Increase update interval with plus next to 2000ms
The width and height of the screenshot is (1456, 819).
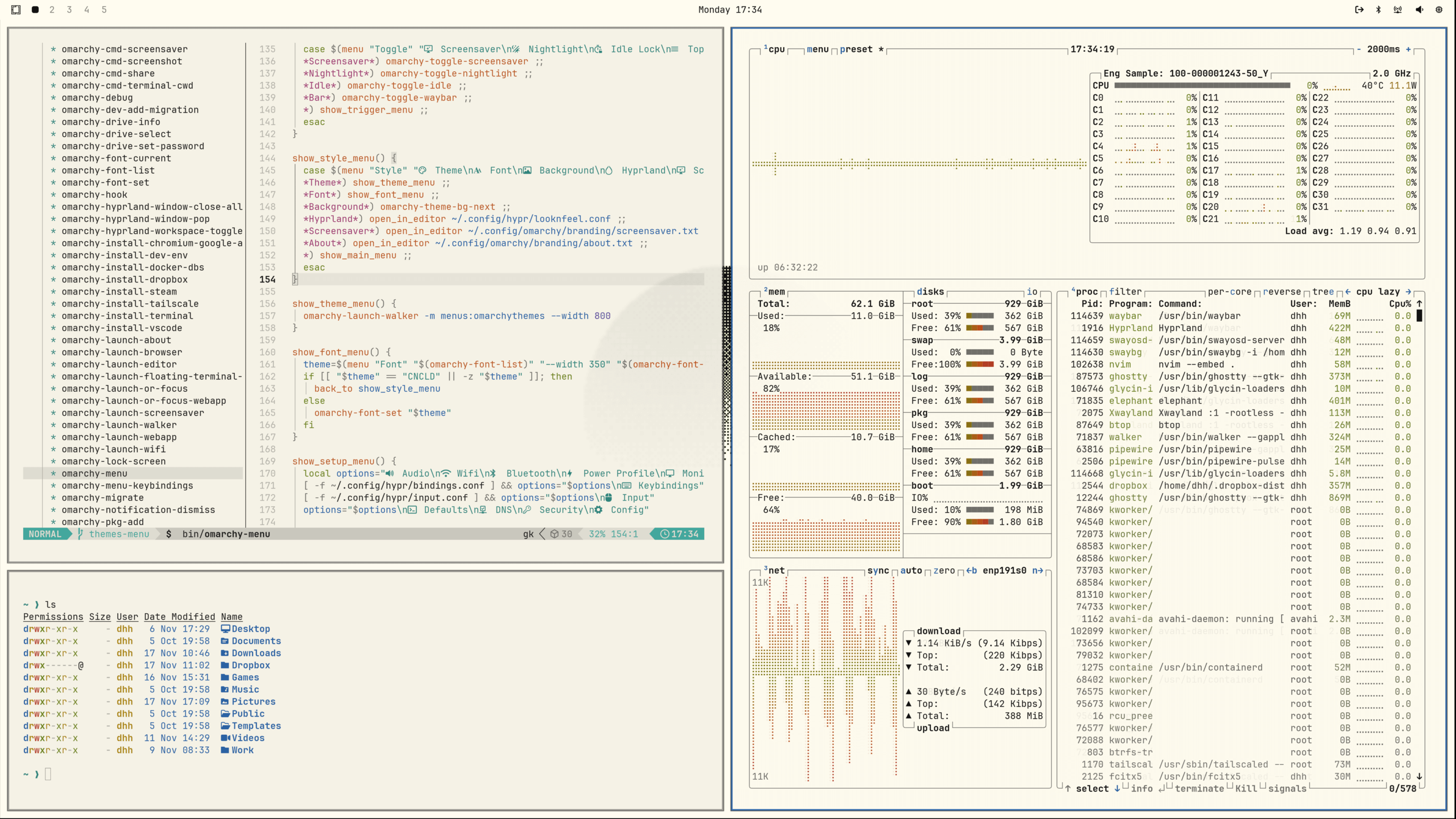(x=1408, y=49)
